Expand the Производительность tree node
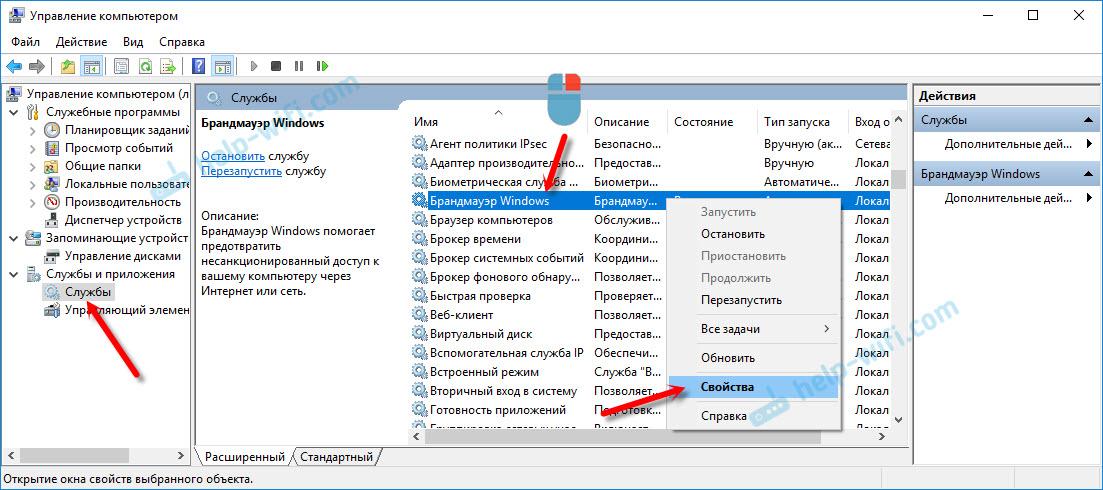1103x490 pixels. point(32,202)
